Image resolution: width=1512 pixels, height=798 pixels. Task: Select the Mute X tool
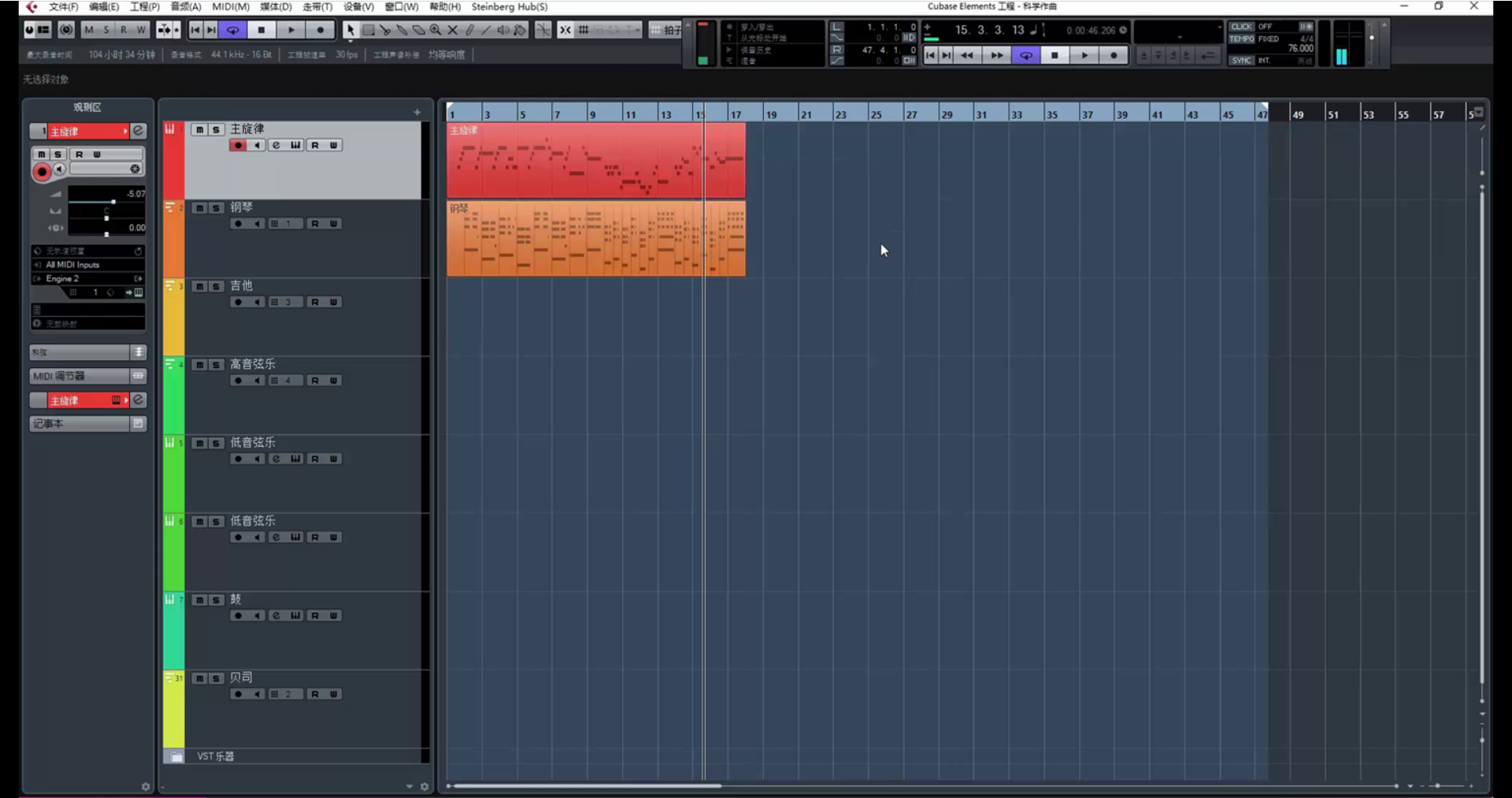[x=453, y=30]
